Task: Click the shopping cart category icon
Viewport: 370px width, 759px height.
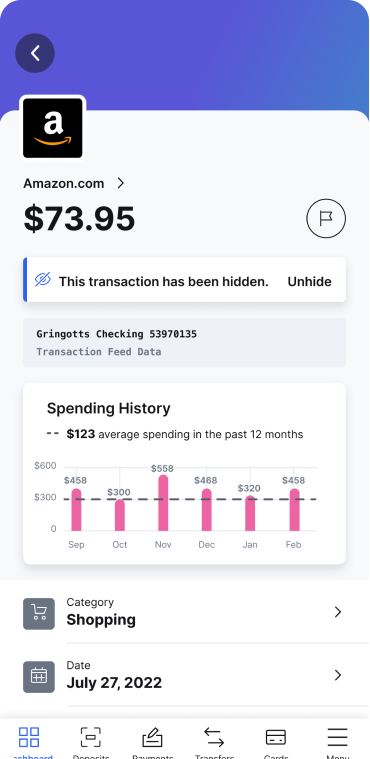Action: tap(39, 614)
